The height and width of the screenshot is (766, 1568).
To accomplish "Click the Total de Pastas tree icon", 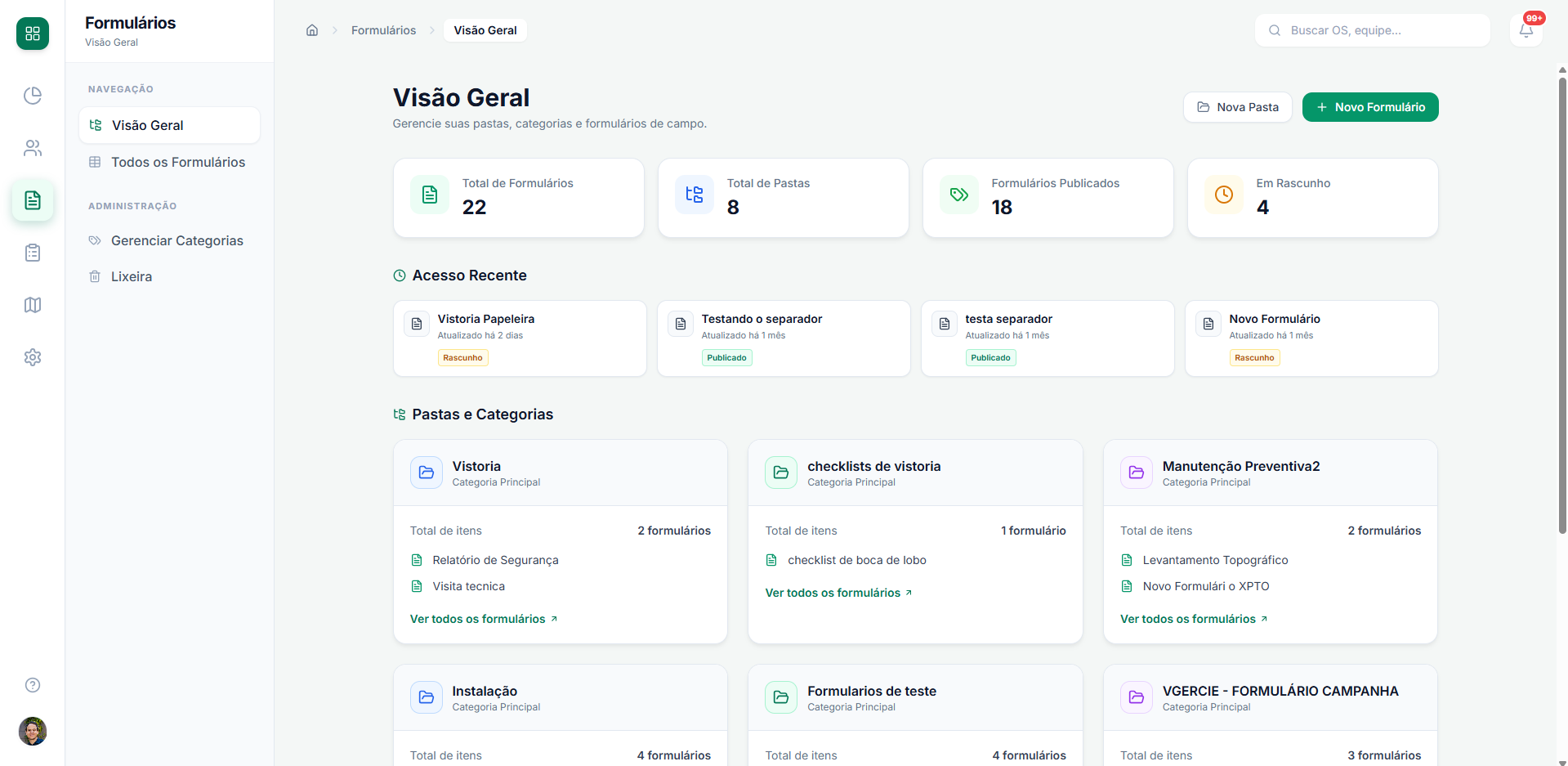I will click(695, 195).
